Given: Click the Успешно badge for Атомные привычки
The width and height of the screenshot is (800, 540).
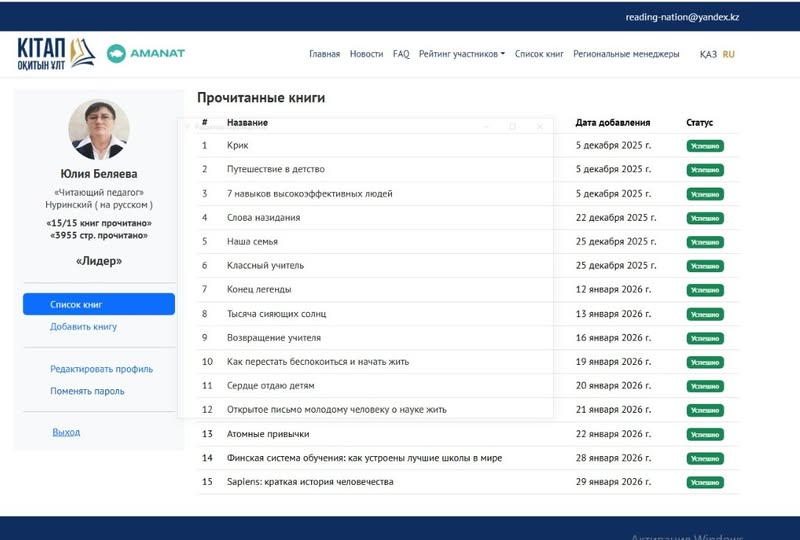Looking at the screenshot, I should [x=704, y=434].
